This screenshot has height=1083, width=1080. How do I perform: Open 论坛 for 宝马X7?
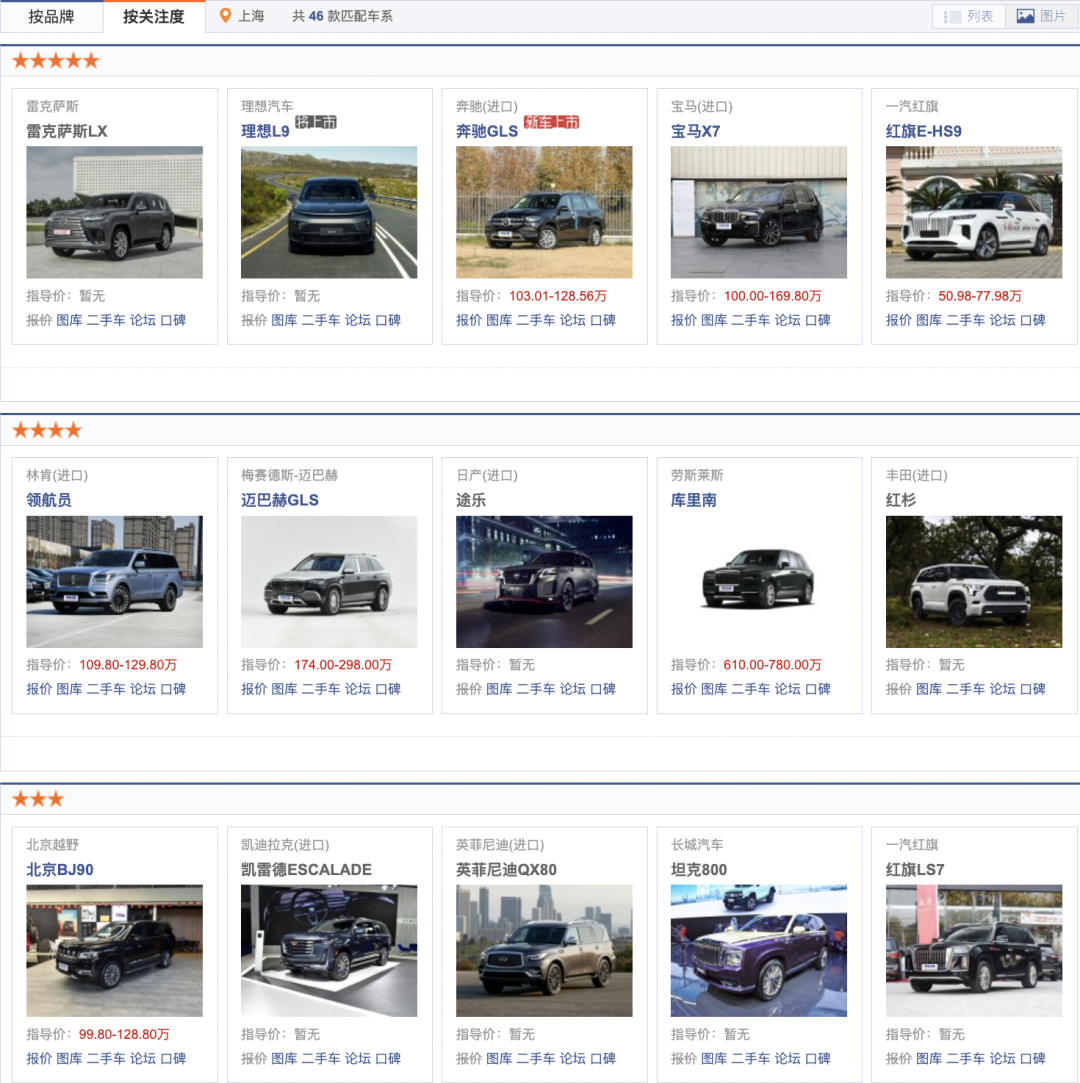point(787,320)
